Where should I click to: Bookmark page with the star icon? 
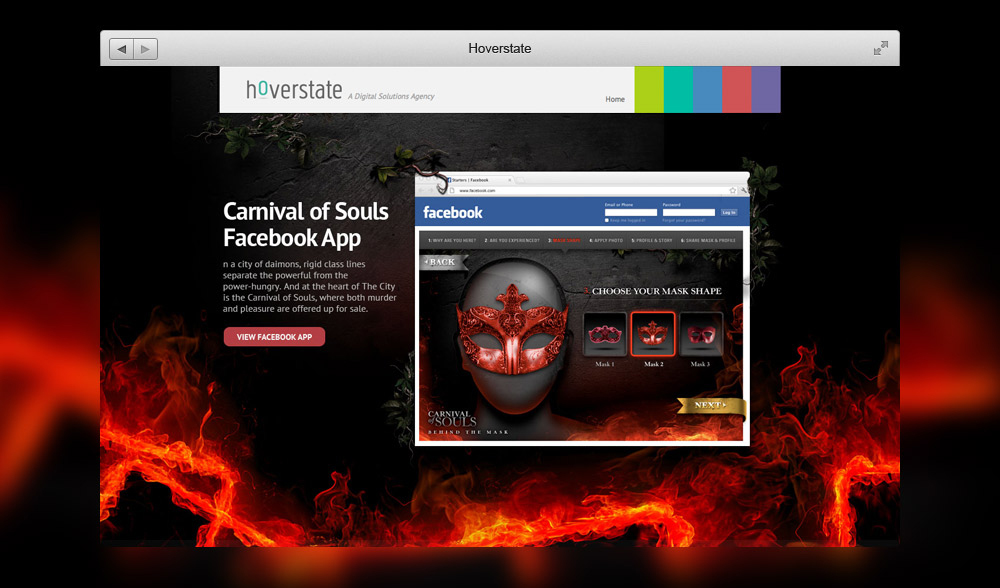point(733,190)
